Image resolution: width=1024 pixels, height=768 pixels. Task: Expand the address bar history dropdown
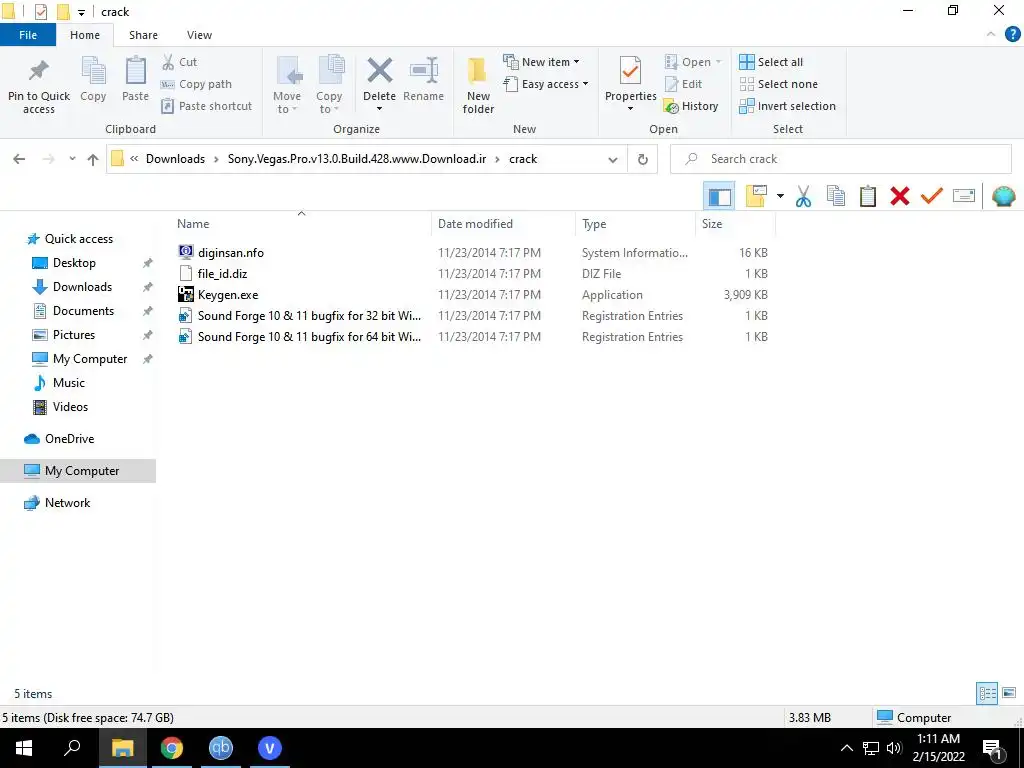tap(613, 159)
